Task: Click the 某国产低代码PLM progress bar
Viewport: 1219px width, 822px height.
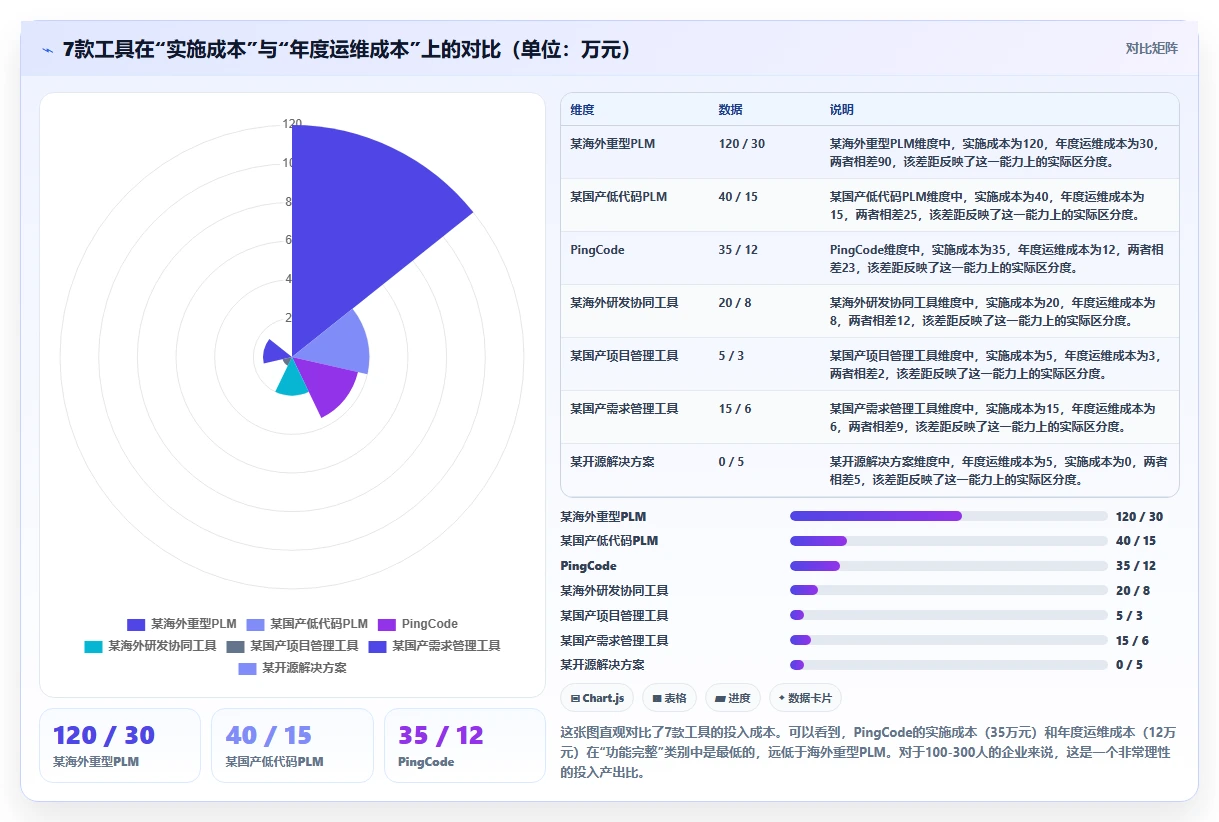Action: point(948,541)
